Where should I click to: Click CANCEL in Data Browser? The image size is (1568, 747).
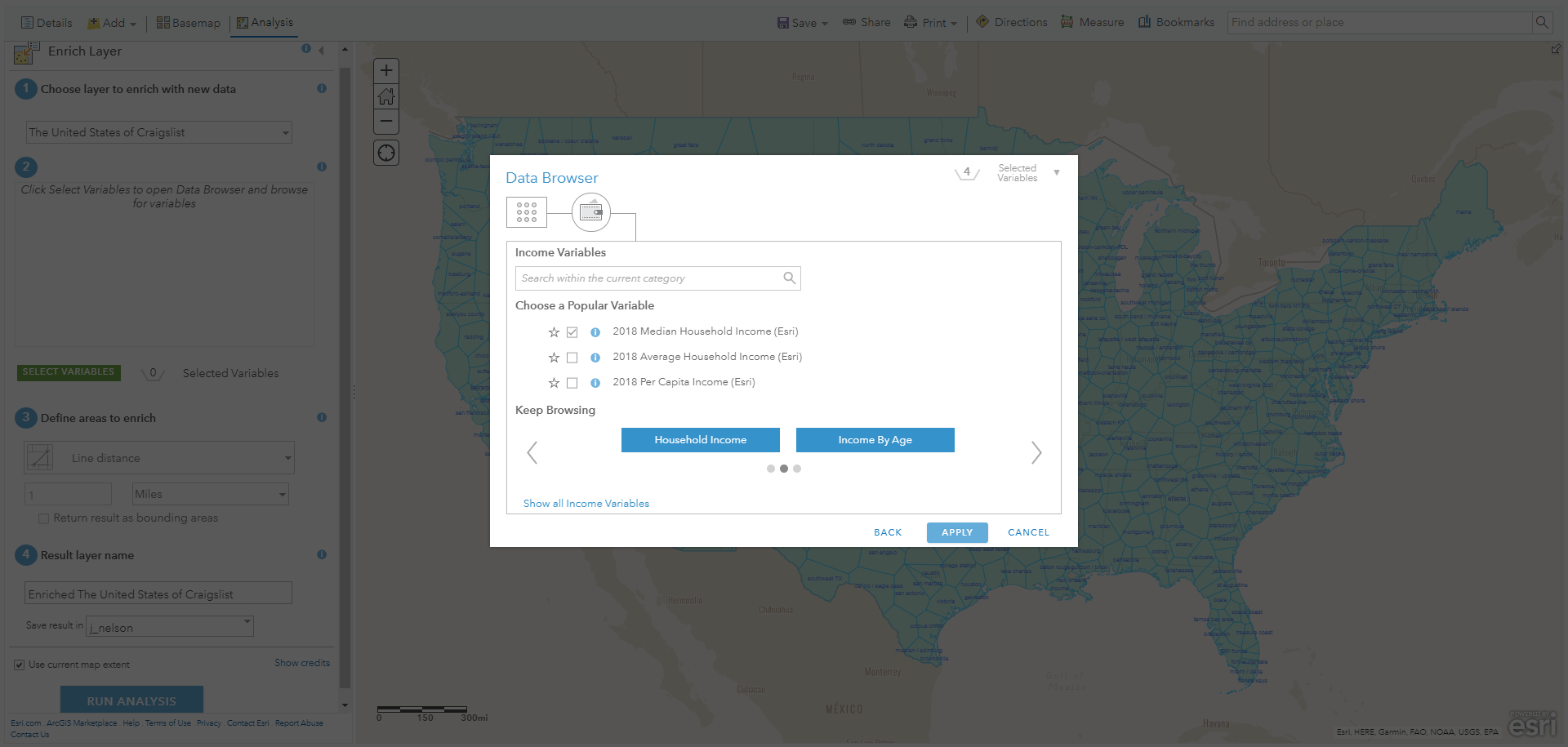[1028, 532]
